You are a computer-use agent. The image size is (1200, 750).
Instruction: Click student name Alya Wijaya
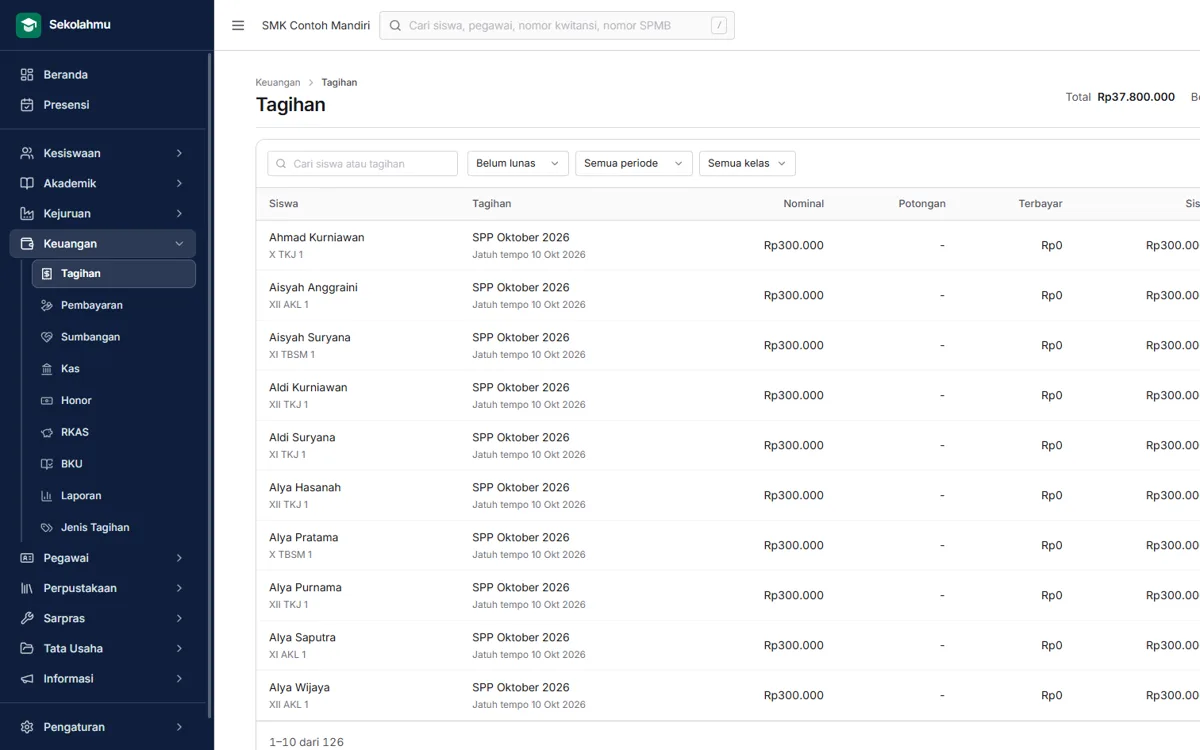point(299,688)
